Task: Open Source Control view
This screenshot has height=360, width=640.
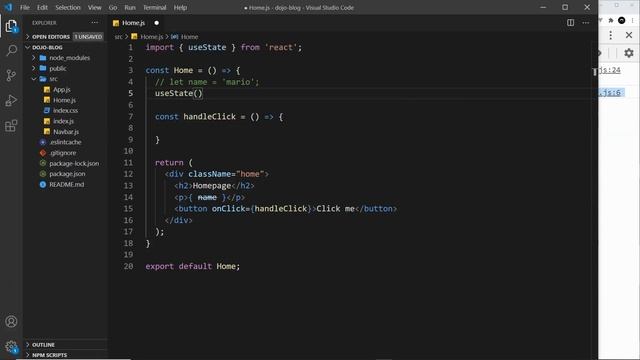Action: pos(11,76)
